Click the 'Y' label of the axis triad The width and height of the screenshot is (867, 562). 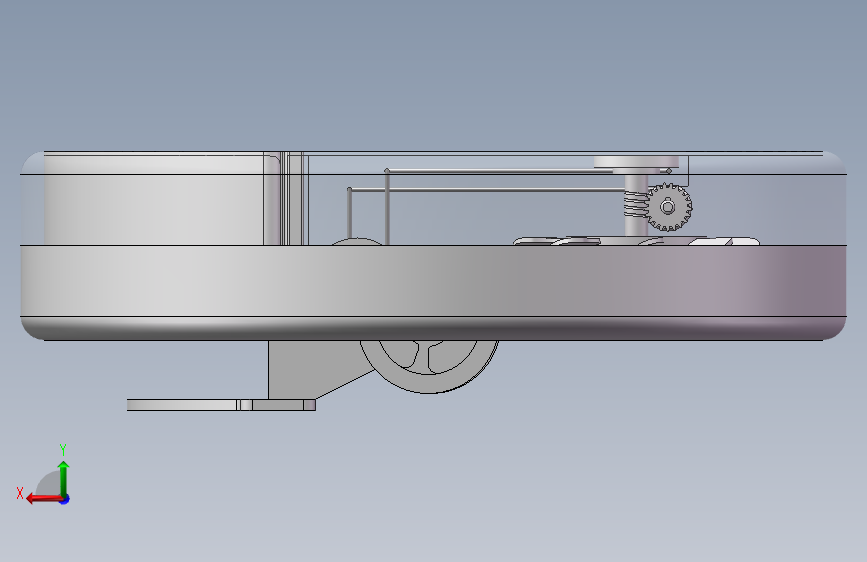[x=63, y=449]
